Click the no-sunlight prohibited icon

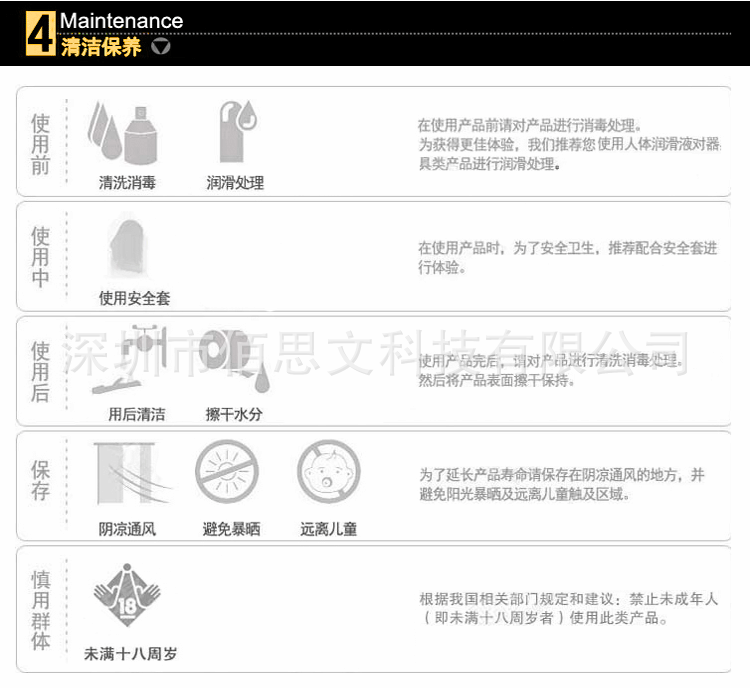[x=227, y=471]
